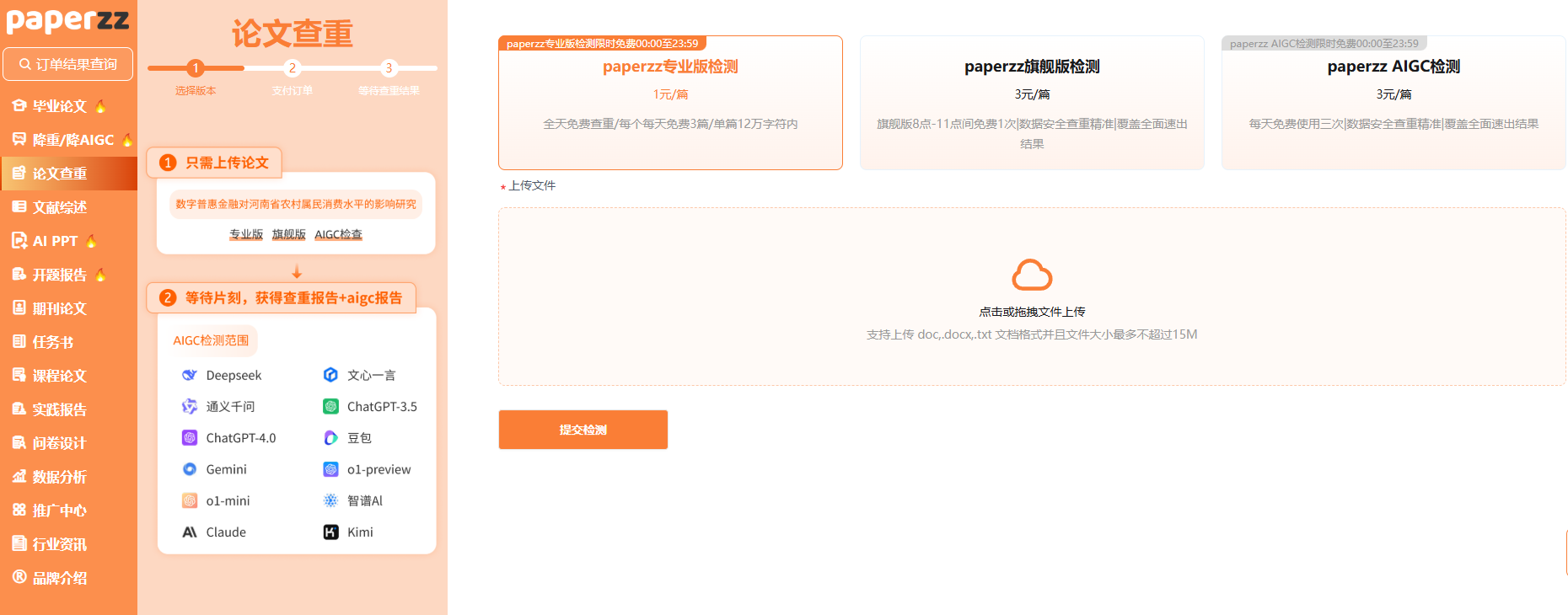Open 降重/降AIGC menu label
The image size is (1568, 615).
point(72,140)
